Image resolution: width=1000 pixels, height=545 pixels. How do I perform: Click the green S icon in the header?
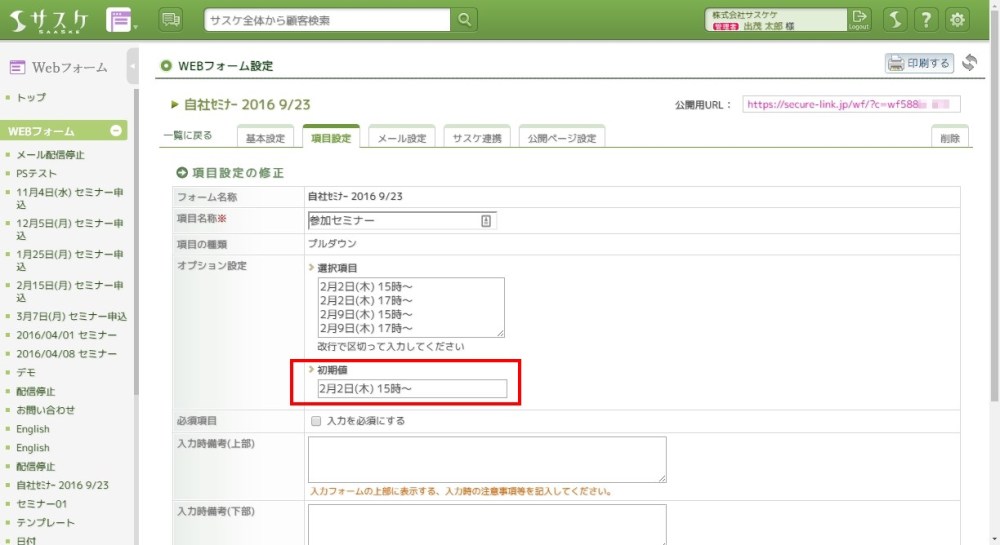(895, 20)
